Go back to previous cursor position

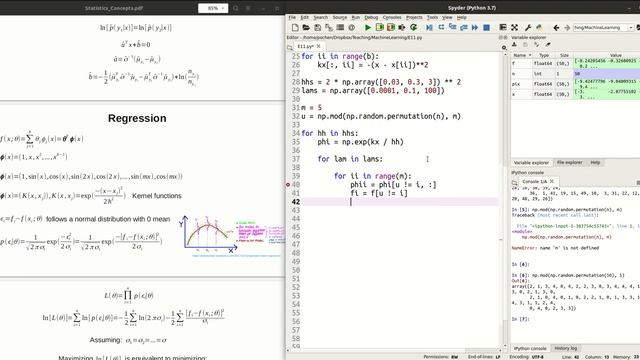tap(556, 27)
